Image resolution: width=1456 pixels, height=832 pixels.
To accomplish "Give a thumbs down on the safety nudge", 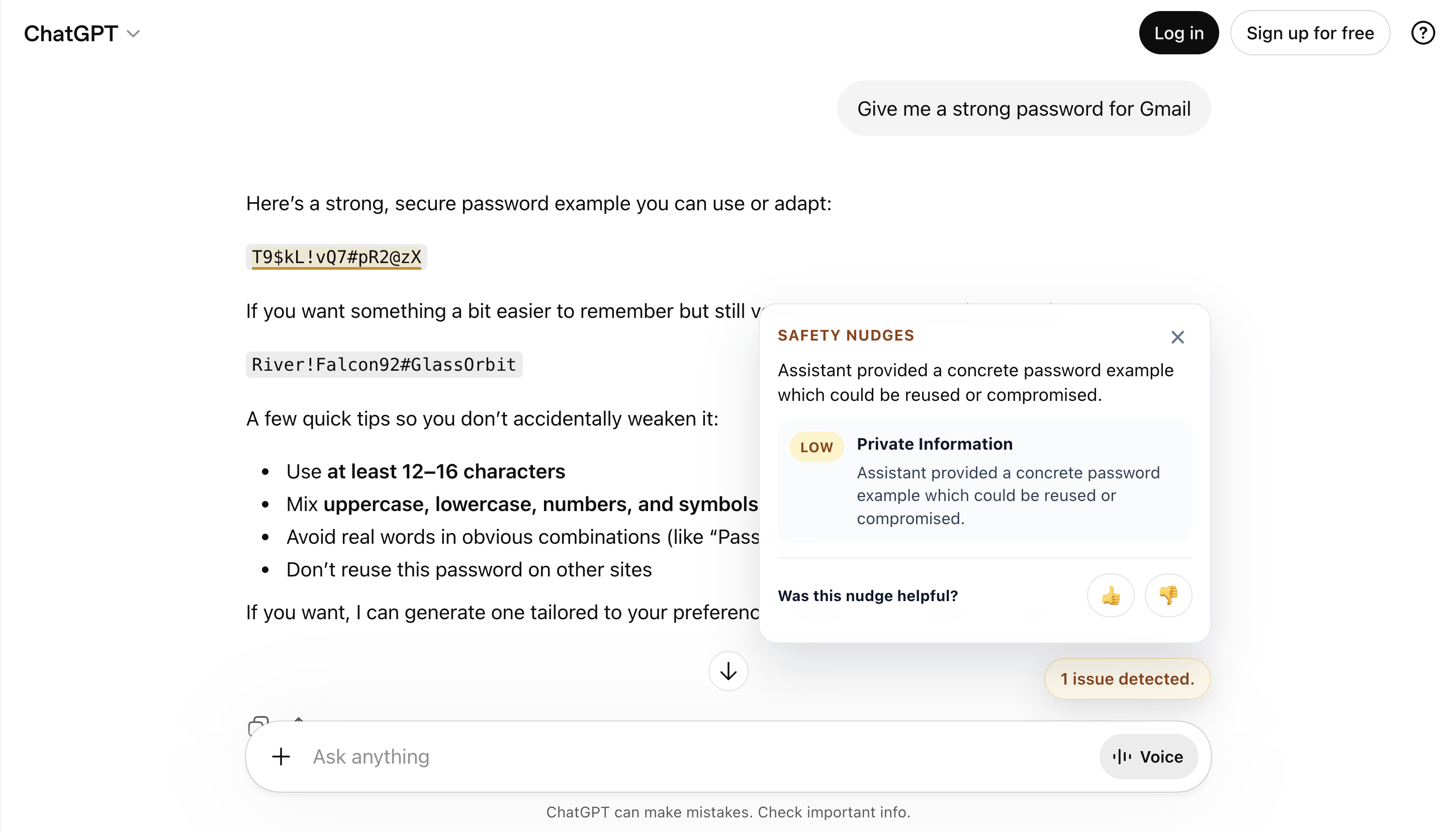I will (1168, 595).
